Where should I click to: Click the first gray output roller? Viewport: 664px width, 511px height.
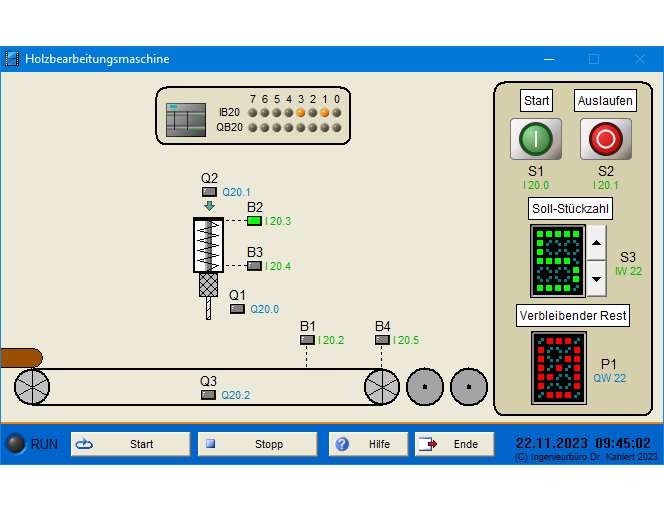pyautogui.click(x=425, y=387)
